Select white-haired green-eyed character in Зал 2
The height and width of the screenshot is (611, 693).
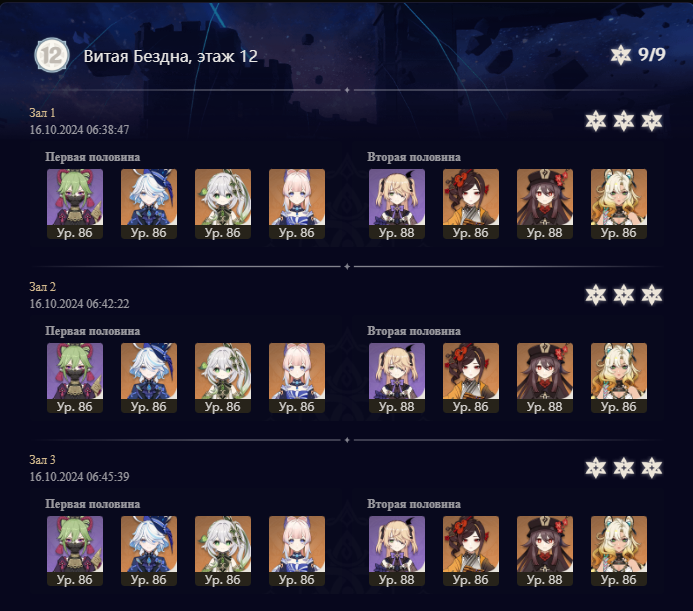(223, 378)
